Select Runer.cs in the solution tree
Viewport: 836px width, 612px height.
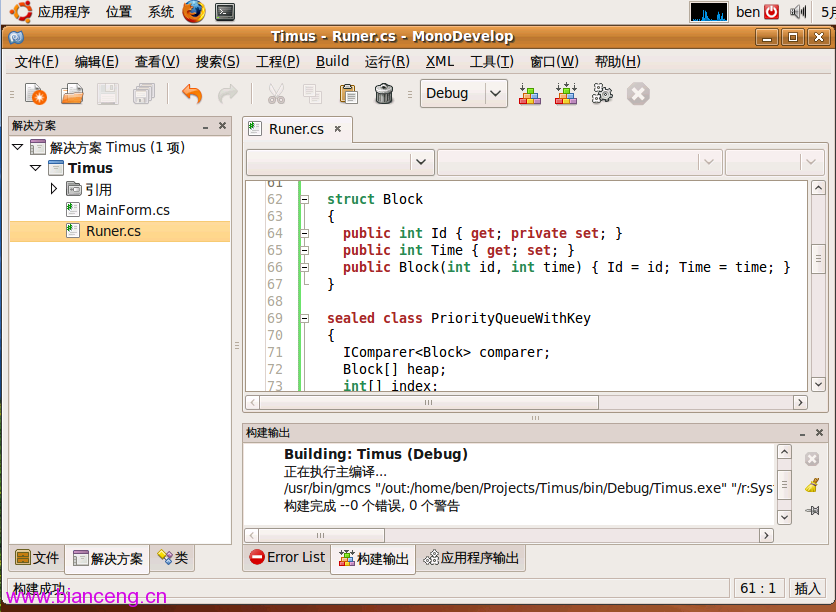pos(120,231)
